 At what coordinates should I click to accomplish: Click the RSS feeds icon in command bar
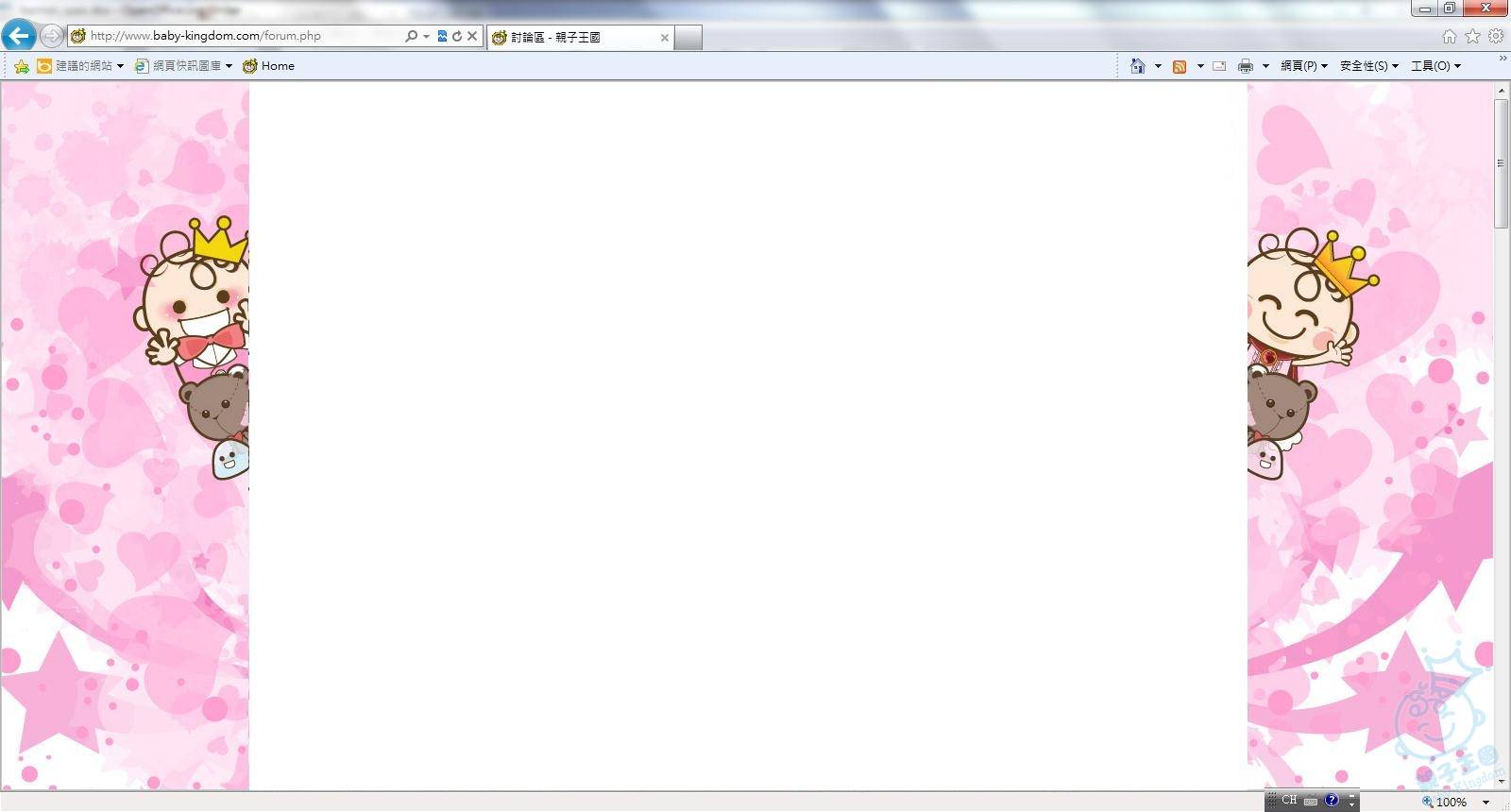pos(1179,66)
